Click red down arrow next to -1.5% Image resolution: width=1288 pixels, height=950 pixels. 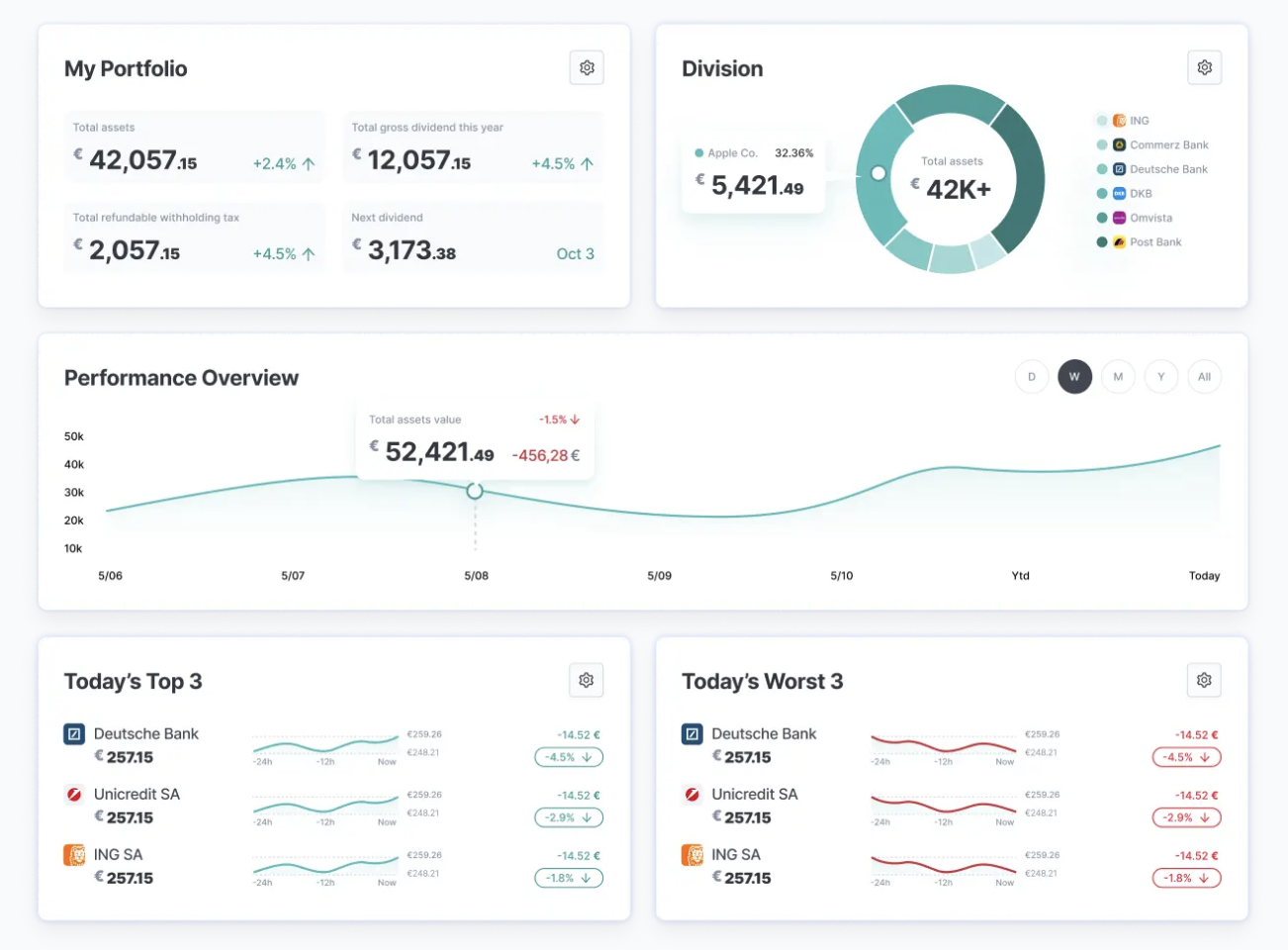(x=575, y=420)
